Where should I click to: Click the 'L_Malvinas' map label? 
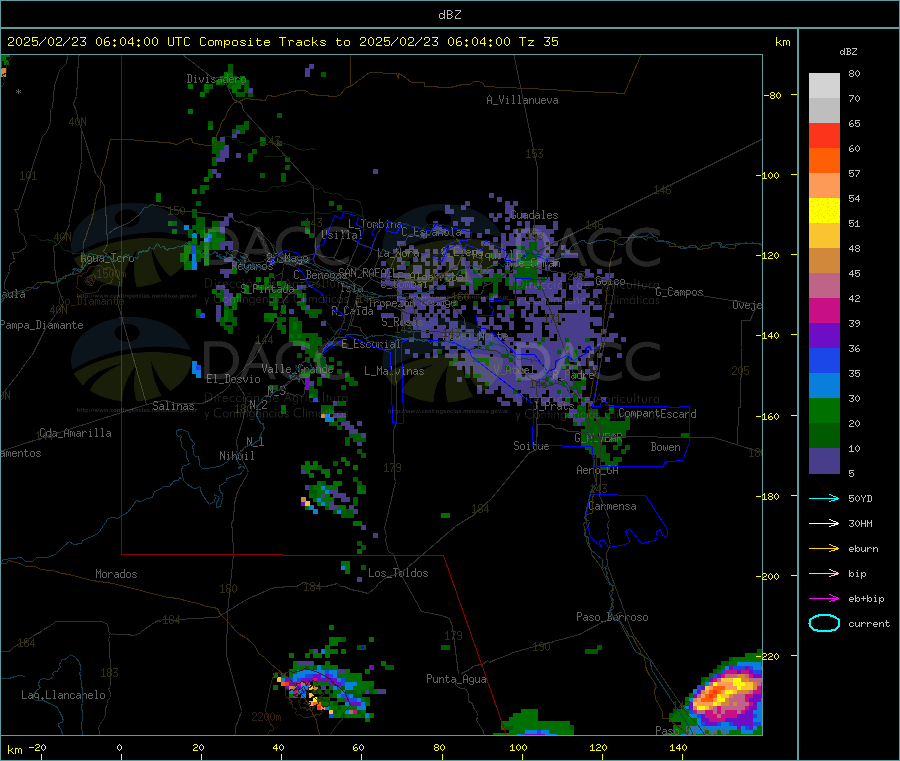[394, 371]
